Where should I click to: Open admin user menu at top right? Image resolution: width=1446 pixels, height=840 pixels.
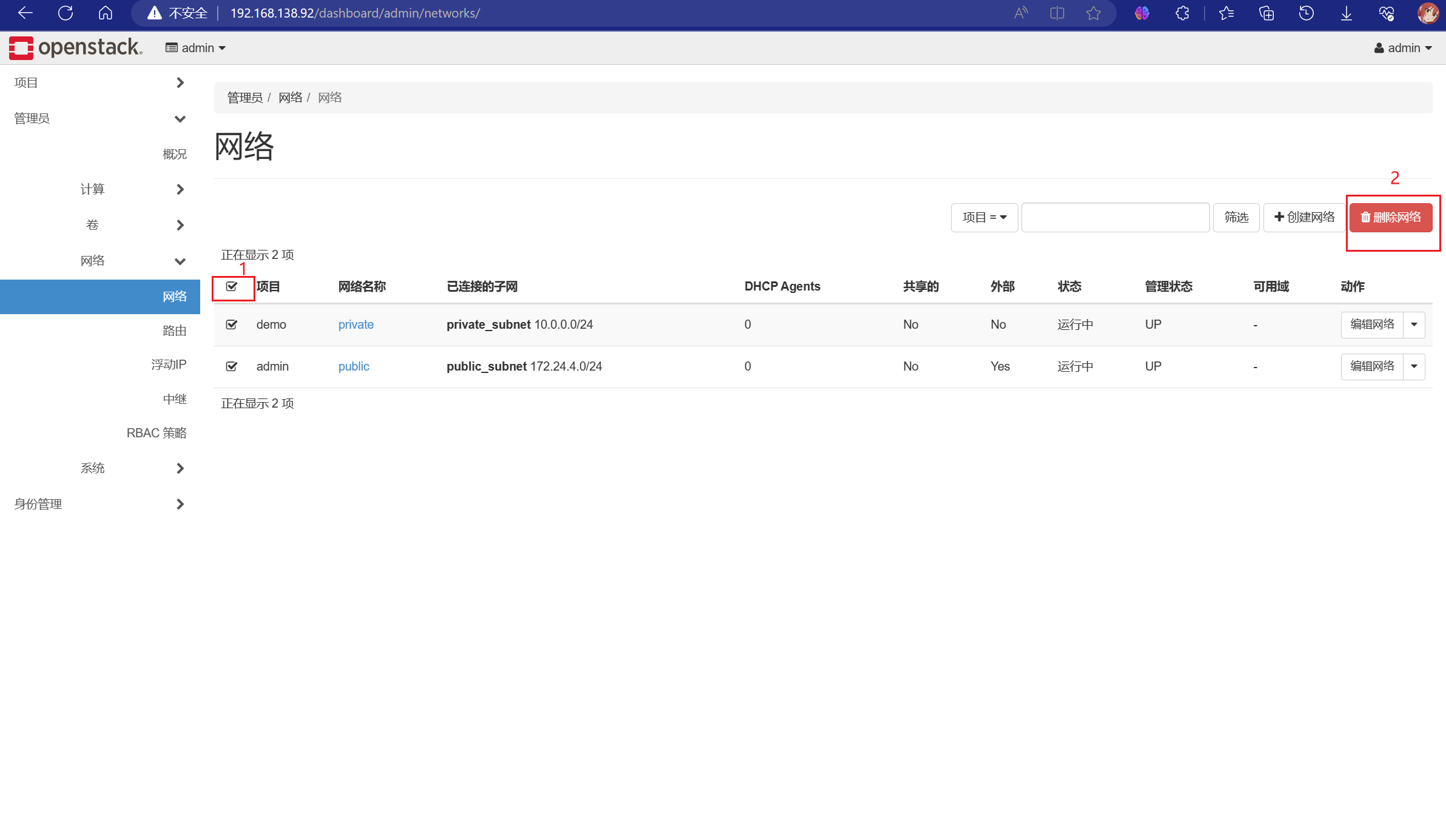coord(1403,48)
